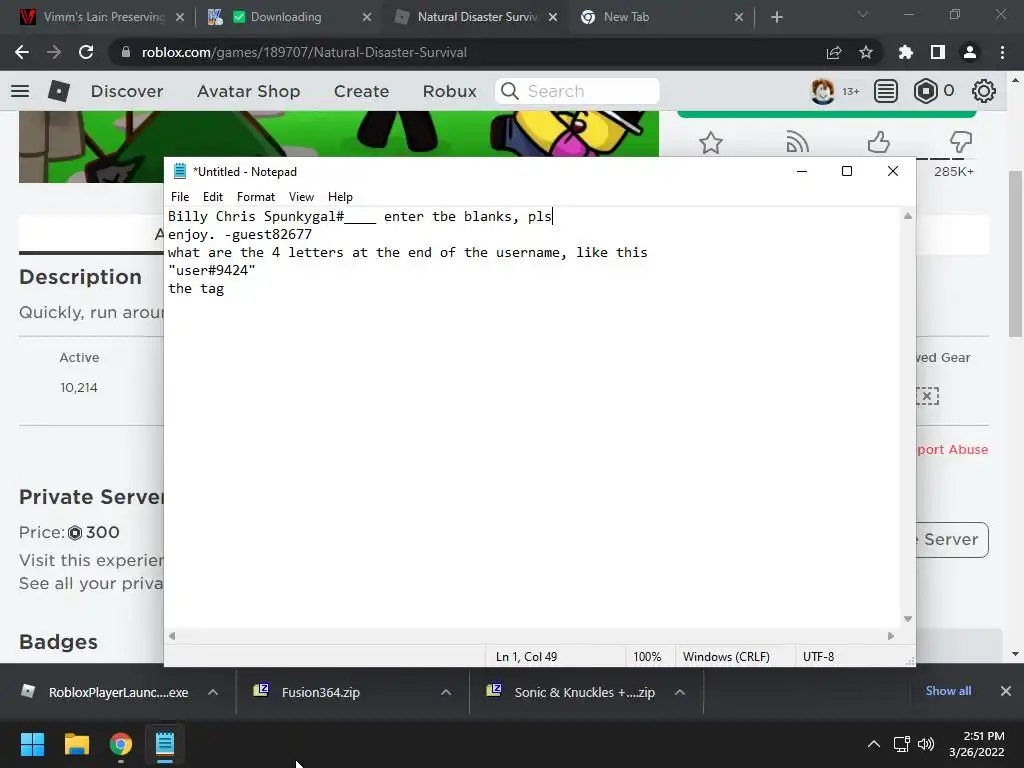Viewport: 1024px width, 768px height.
Task: Click the clock and date in taskbar
Action: tap(977, 744)
